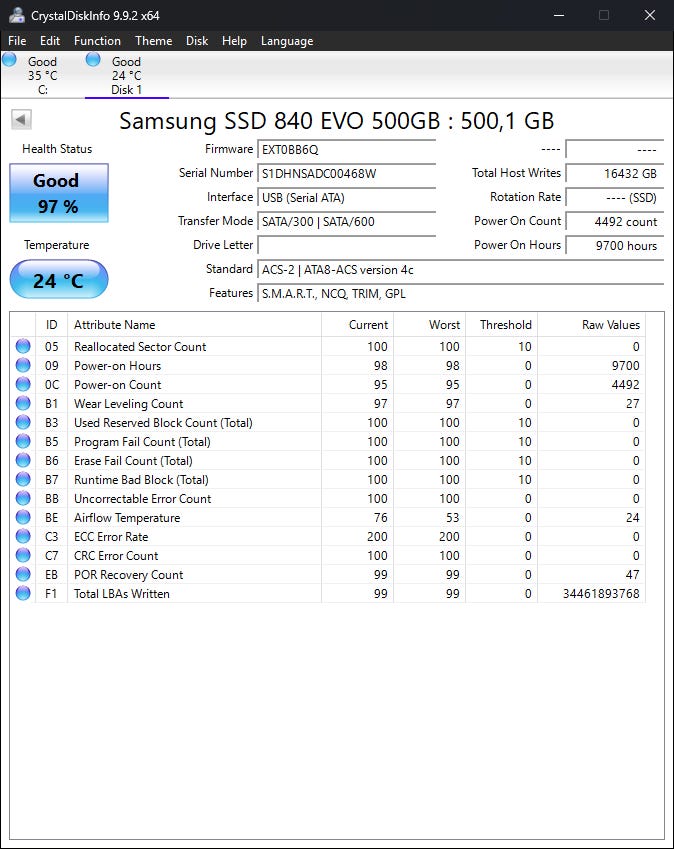Click the Reallocated Sector Count attribute name
Viewport: 674px width, 849px height.
(140, 347)
